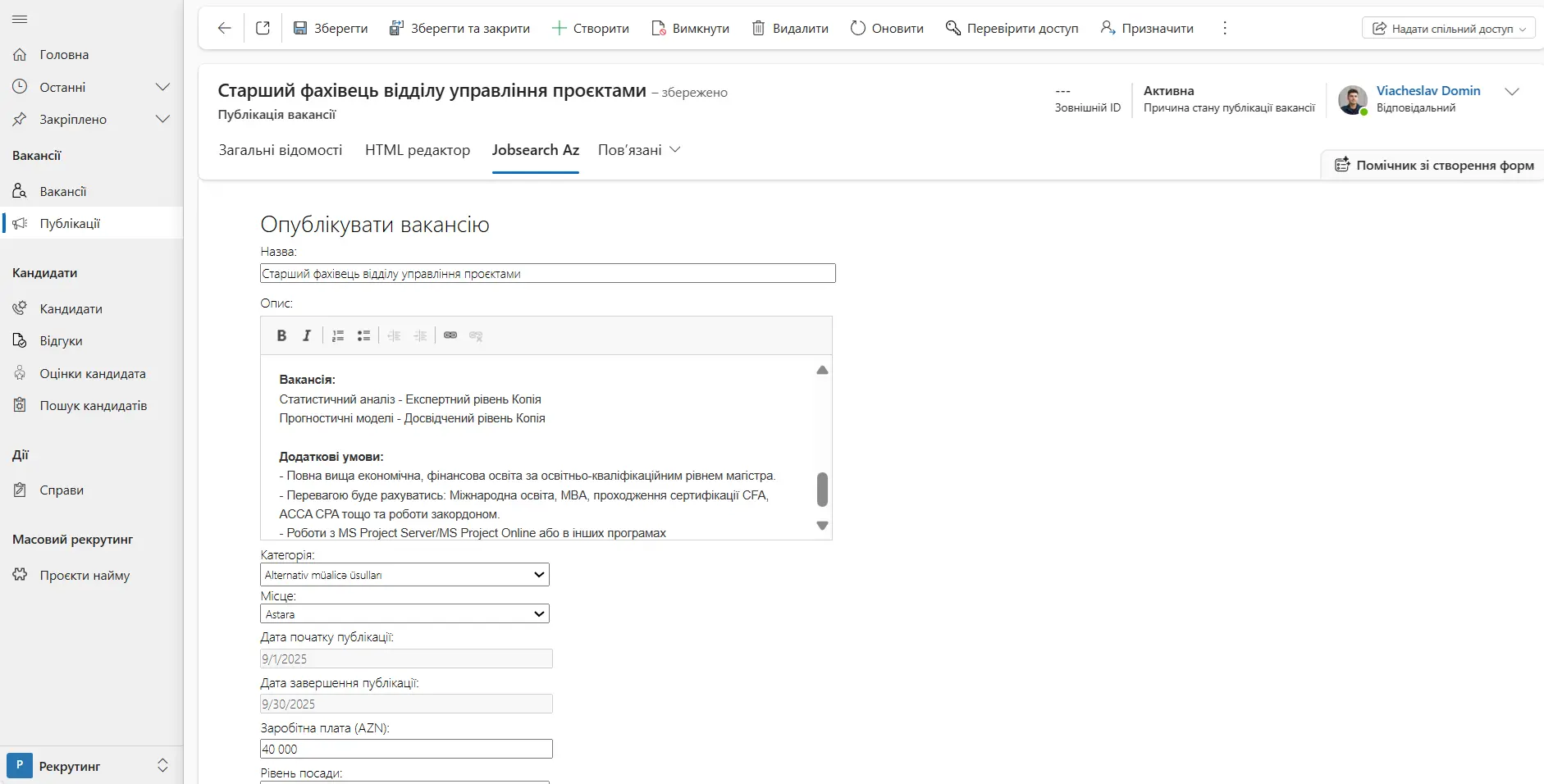Screen dimensions: 1544x784
Task: Expand the Закріплено section in sidebar
Action: tap(162, 119)
